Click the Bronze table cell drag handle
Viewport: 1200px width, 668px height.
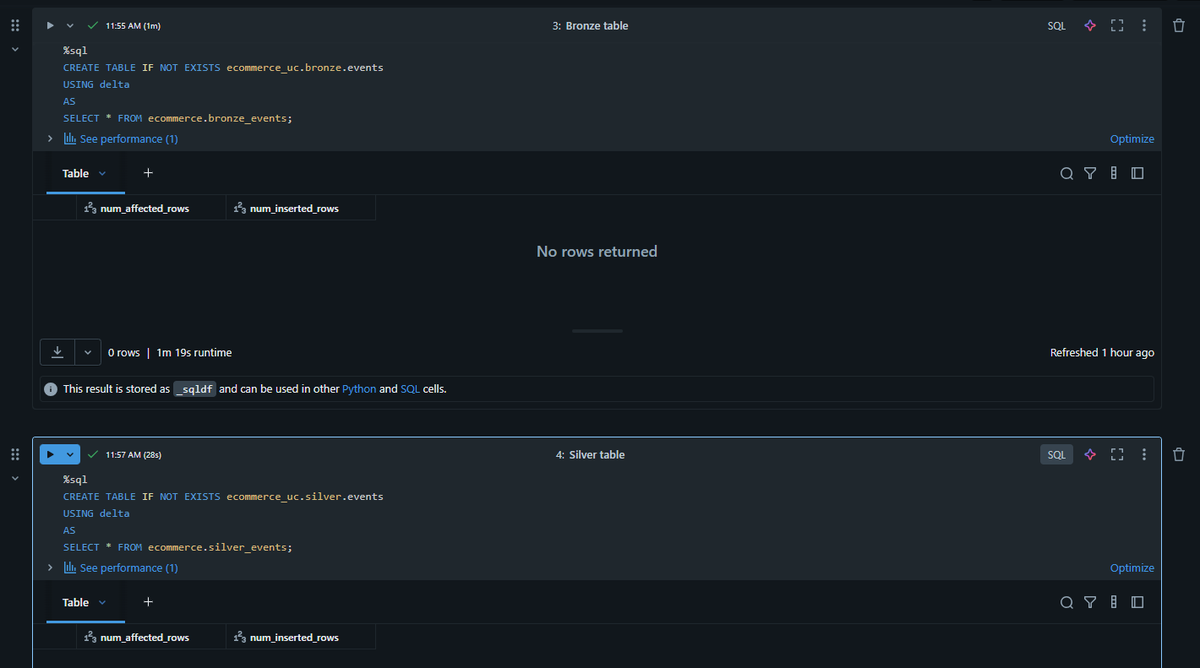pyautogui.click(x=14, y=25)
